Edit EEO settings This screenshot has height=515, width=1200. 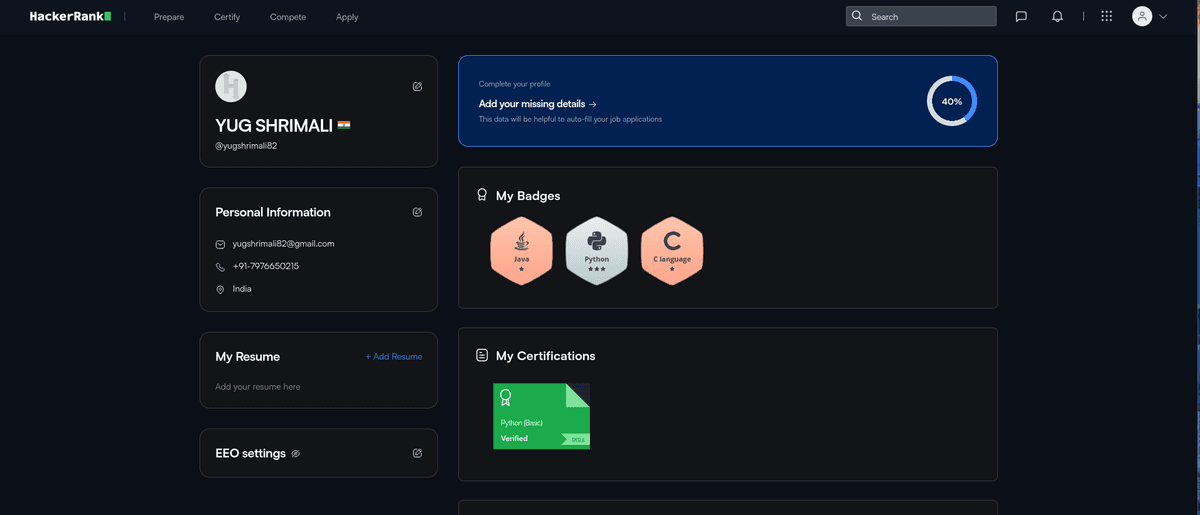(417, 453)
